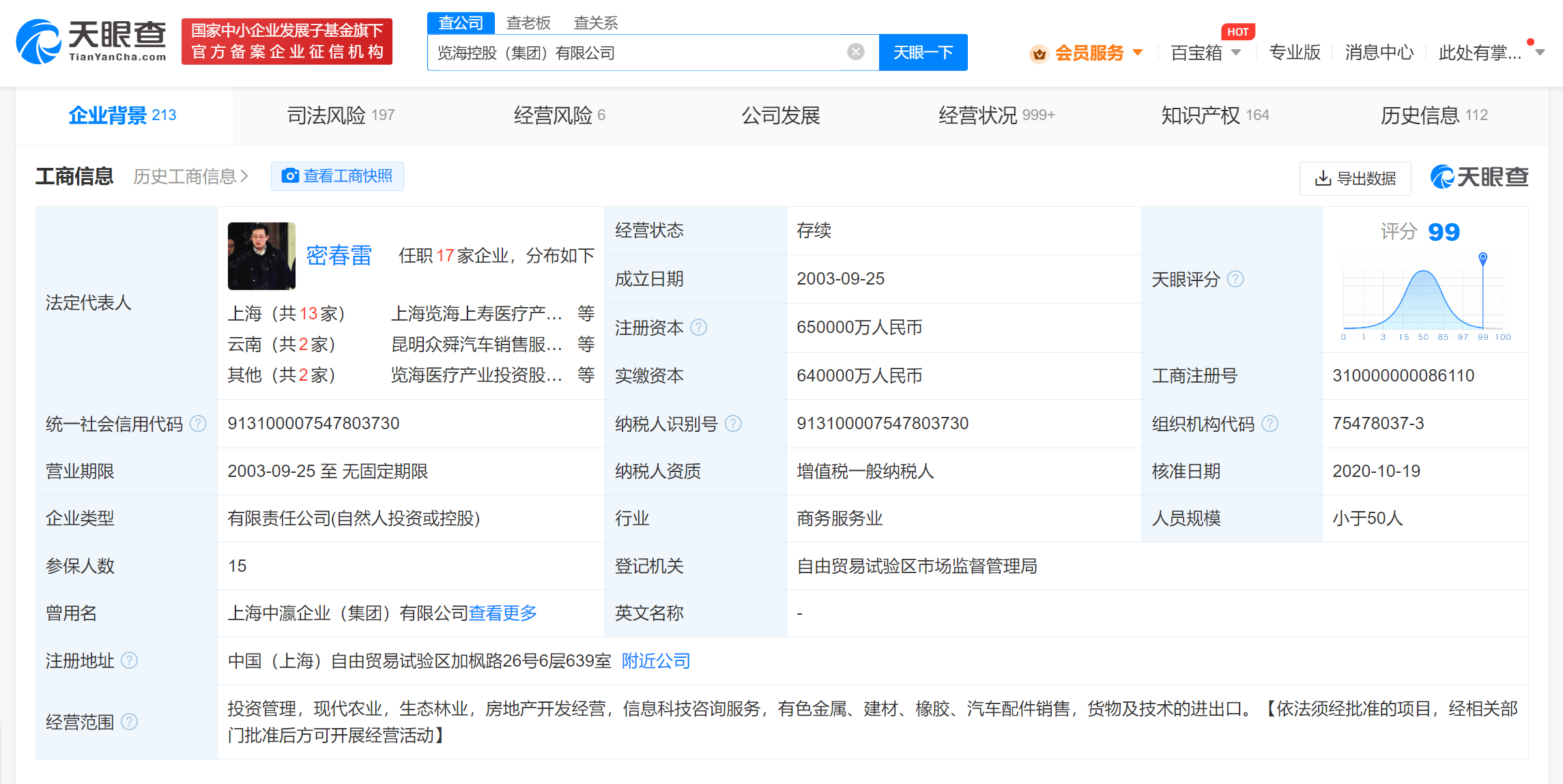Select the 查老板 search mode

tap(528, 23)
